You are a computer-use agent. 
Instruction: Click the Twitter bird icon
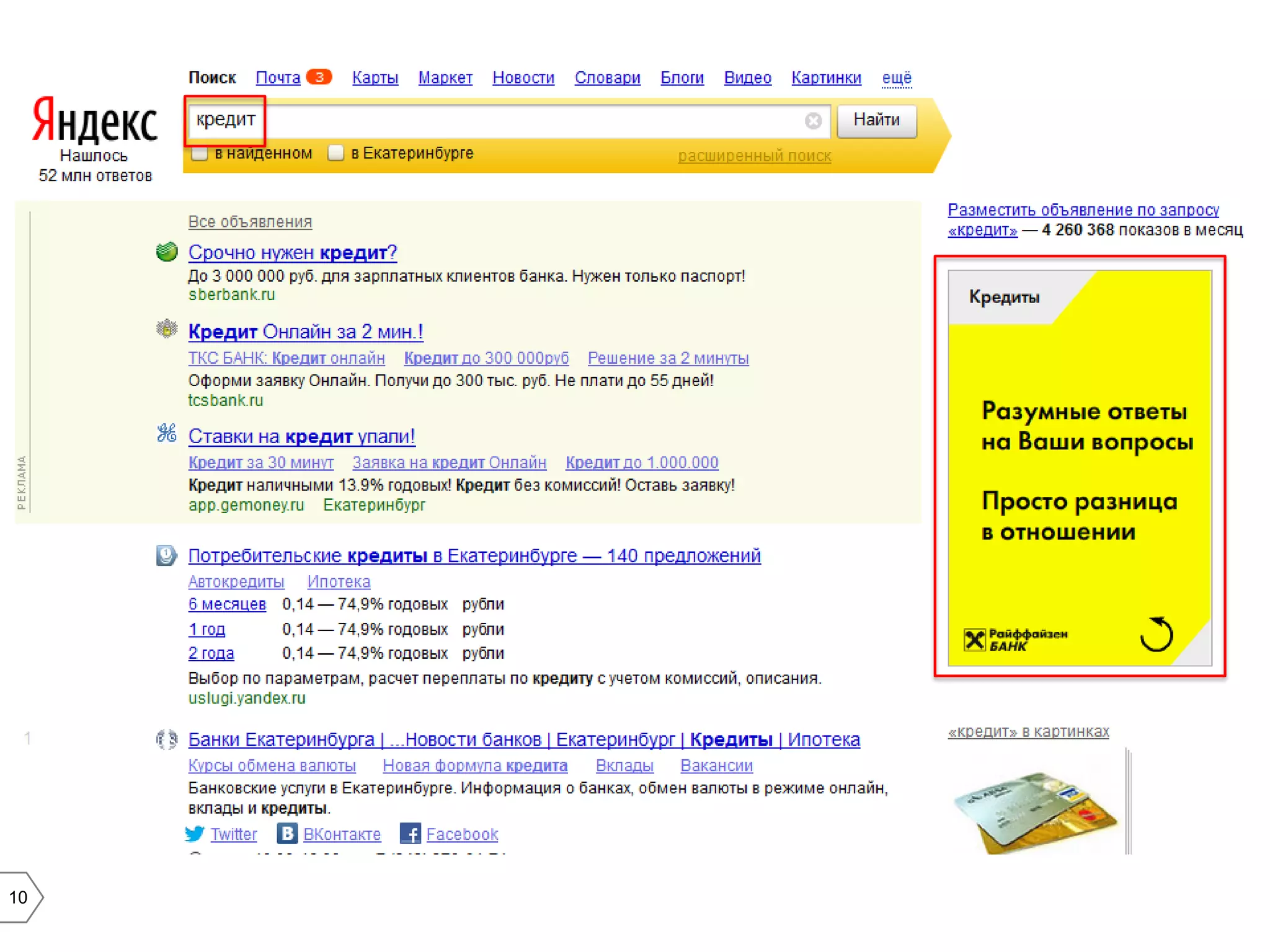pos(195,834)
